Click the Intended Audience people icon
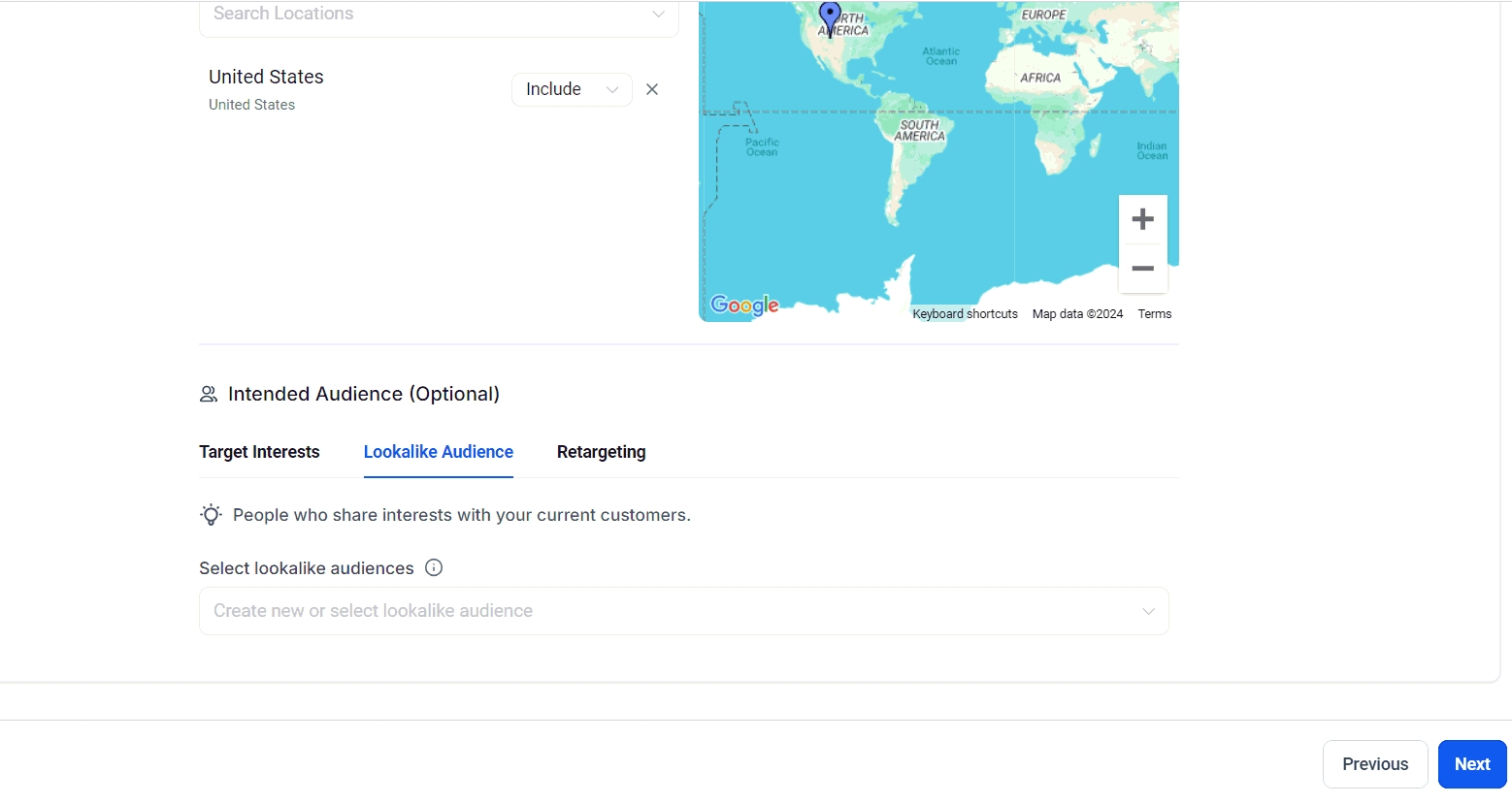The height and width of the screenshot is (805, 1512). coord(209,395)
